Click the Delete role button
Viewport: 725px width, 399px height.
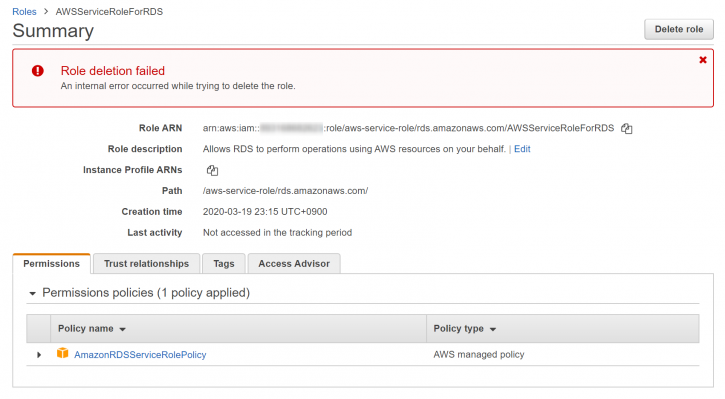point(679,29)
